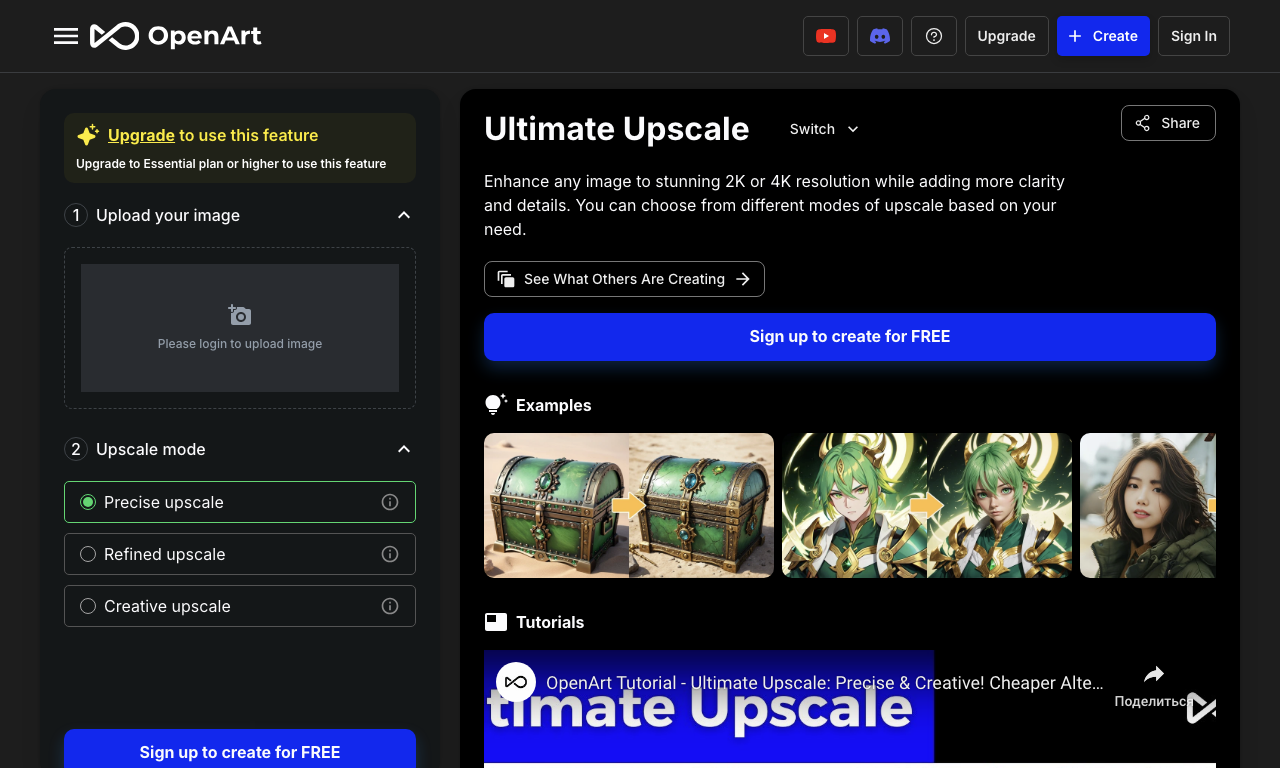Click the Sign In button
1280x768 pixels.
click(1194, 36)
